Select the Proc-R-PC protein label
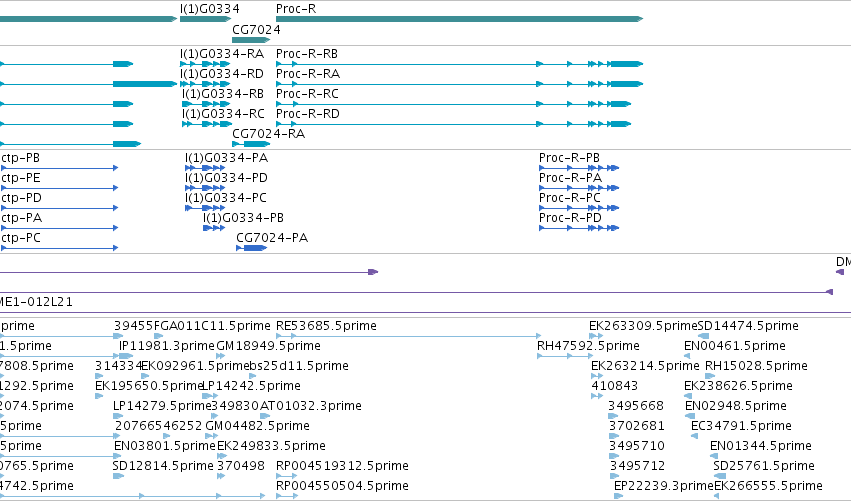The width and height of the screenshot is (851, 501). [570, 198]
